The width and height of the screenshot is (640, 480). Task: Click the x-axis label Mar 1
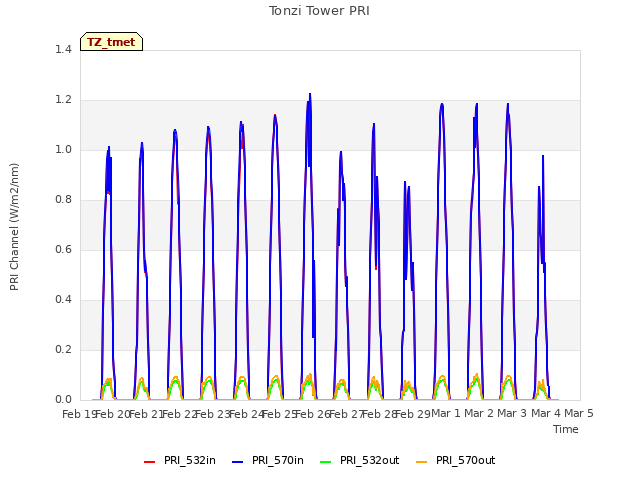click(446, 413)
